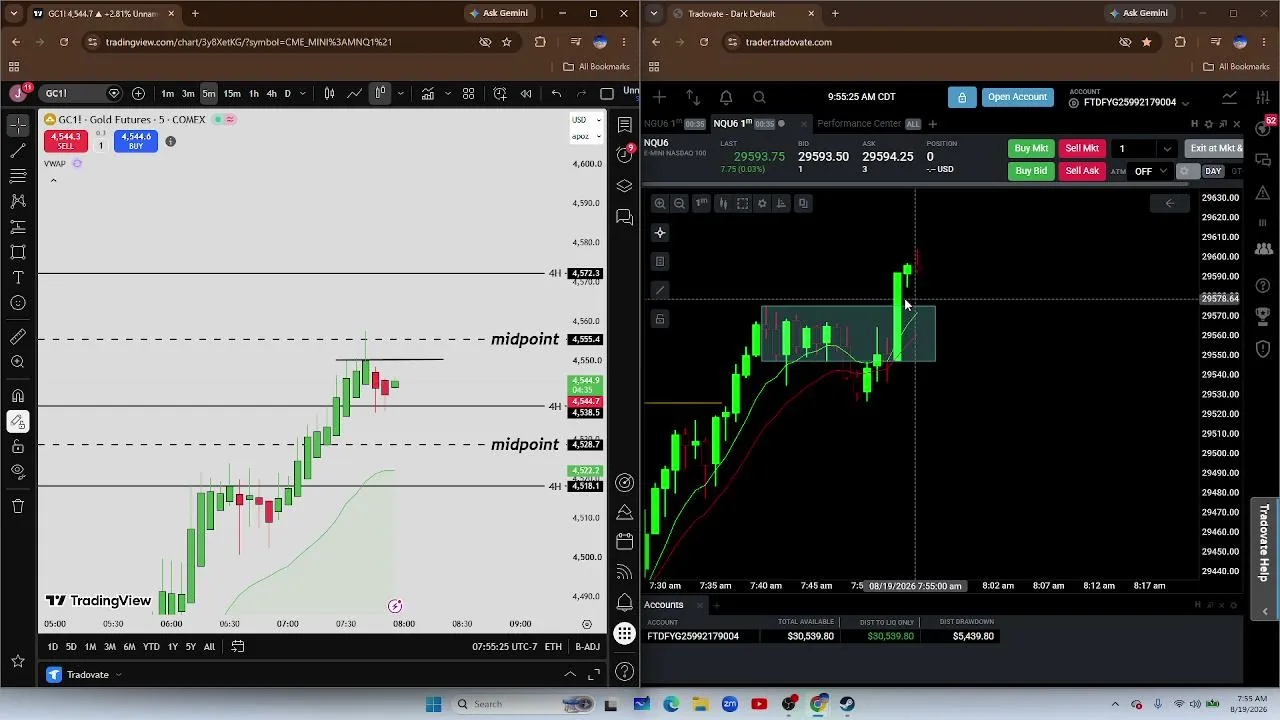This screenshot has width=1280, height=720.
Task: Select the All date range in TradingView
Action: (209, 647)
